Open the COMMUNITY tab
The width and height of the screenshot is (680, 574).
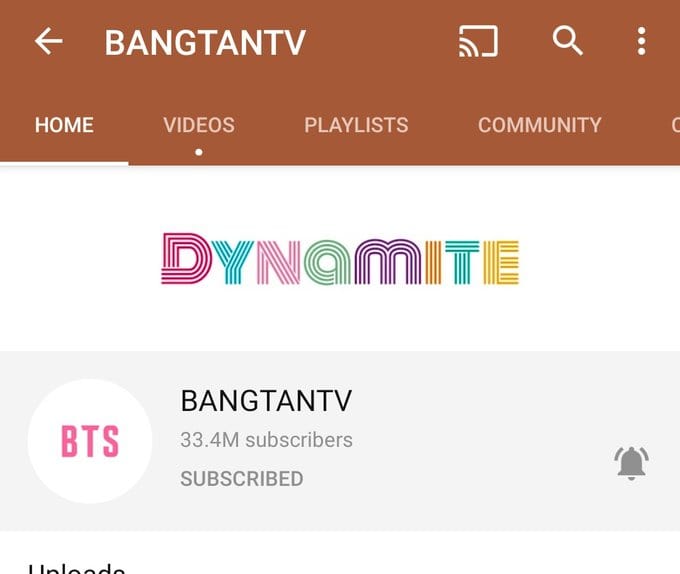point(539,125)
